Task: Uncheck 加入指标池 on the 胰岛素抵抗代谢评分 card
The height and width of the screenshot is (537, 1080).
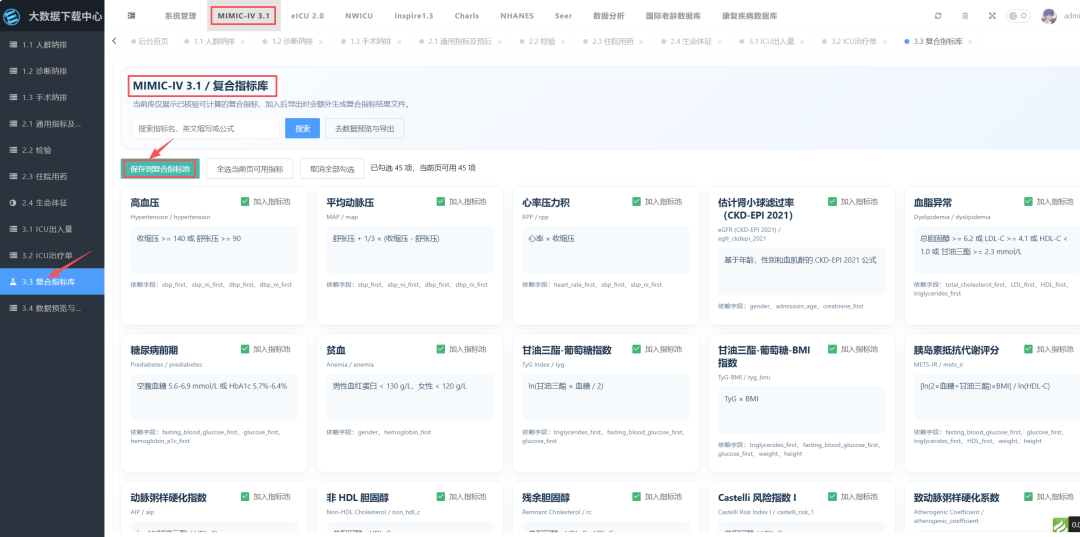Action: coord(1028,349)
